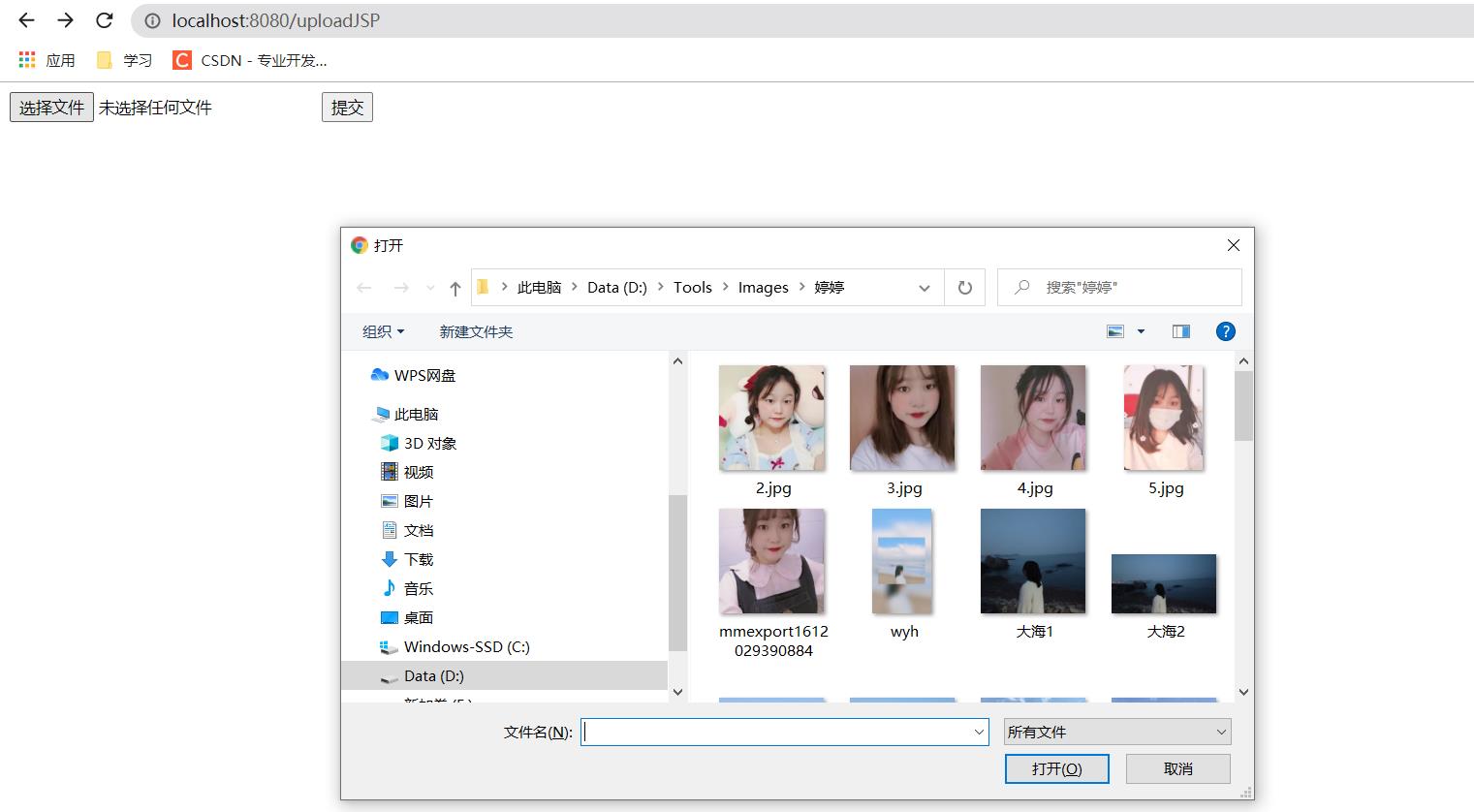
Task: Refresh the 婷婷 folder view
Action: (964, 288)
